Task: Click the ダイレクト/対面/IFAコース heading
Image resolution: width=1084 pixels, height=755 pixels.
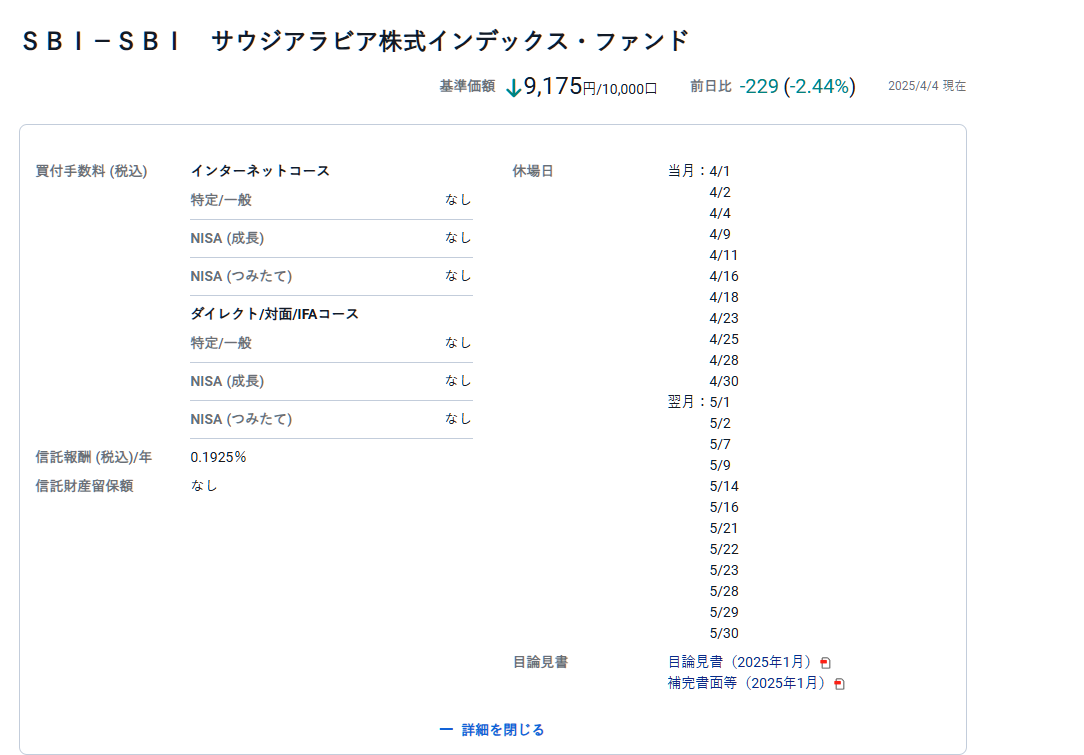Action: pyautogui.click(x=274, y=314)
